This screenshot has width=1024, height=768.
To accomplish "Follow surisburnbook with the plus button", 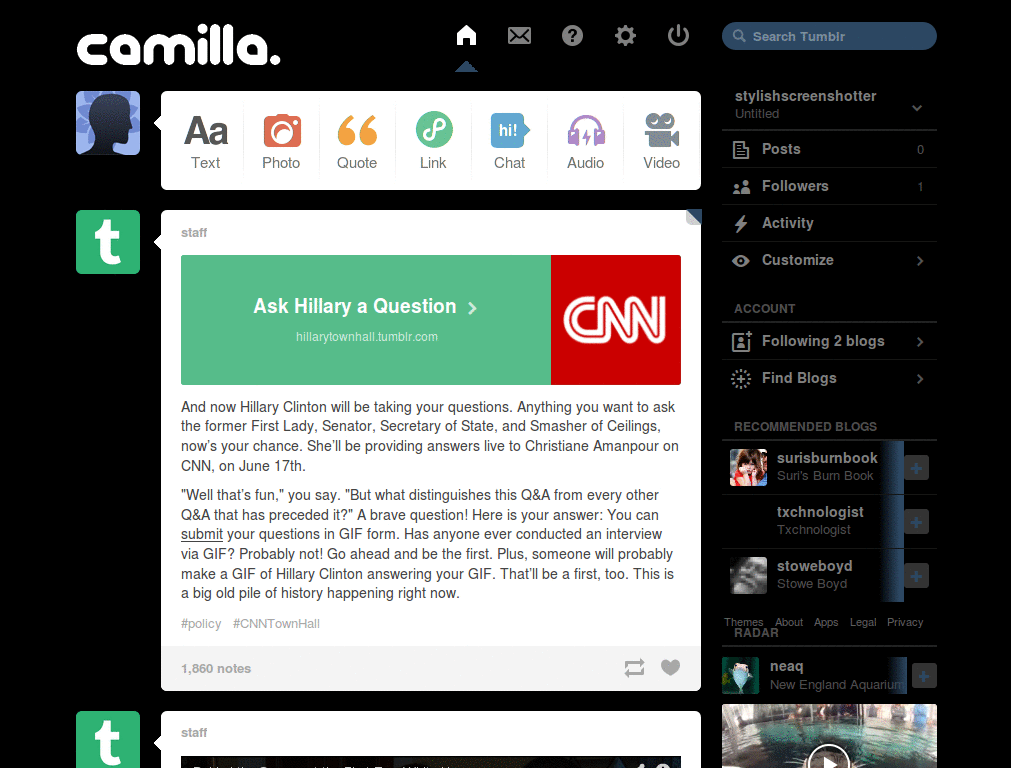I will coord(916,468).
